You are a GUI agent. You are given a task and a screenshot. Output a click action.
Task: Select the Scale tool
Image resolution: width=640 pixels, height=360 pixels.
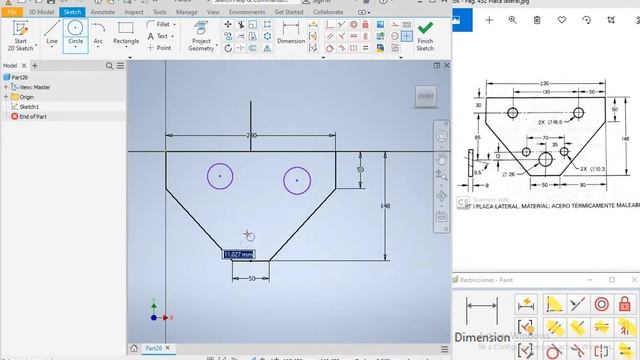coord(253,24)
